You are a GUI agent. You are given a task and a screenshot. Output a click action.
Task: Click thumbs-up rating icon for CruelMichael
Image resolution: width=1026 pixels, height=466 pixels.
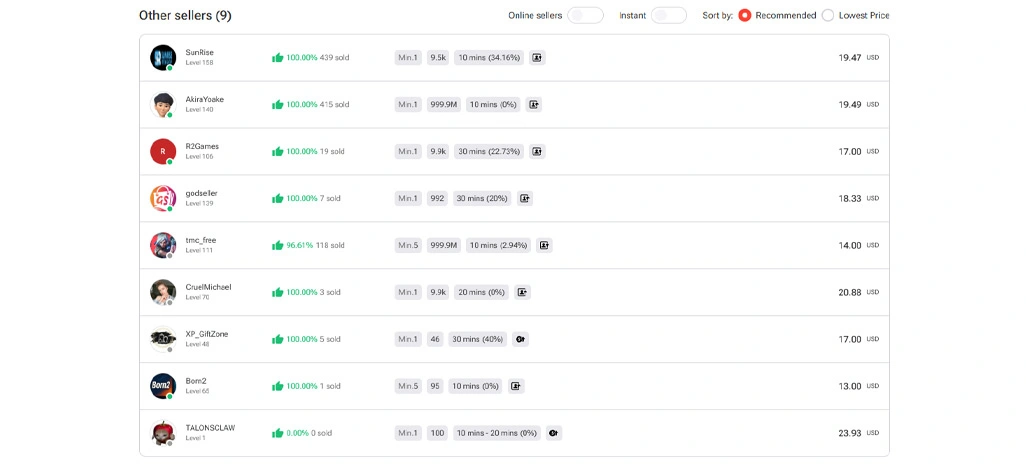277,293
